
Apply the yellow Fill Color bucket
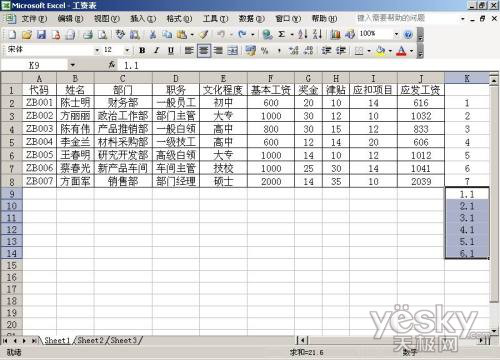coord(380,51)
